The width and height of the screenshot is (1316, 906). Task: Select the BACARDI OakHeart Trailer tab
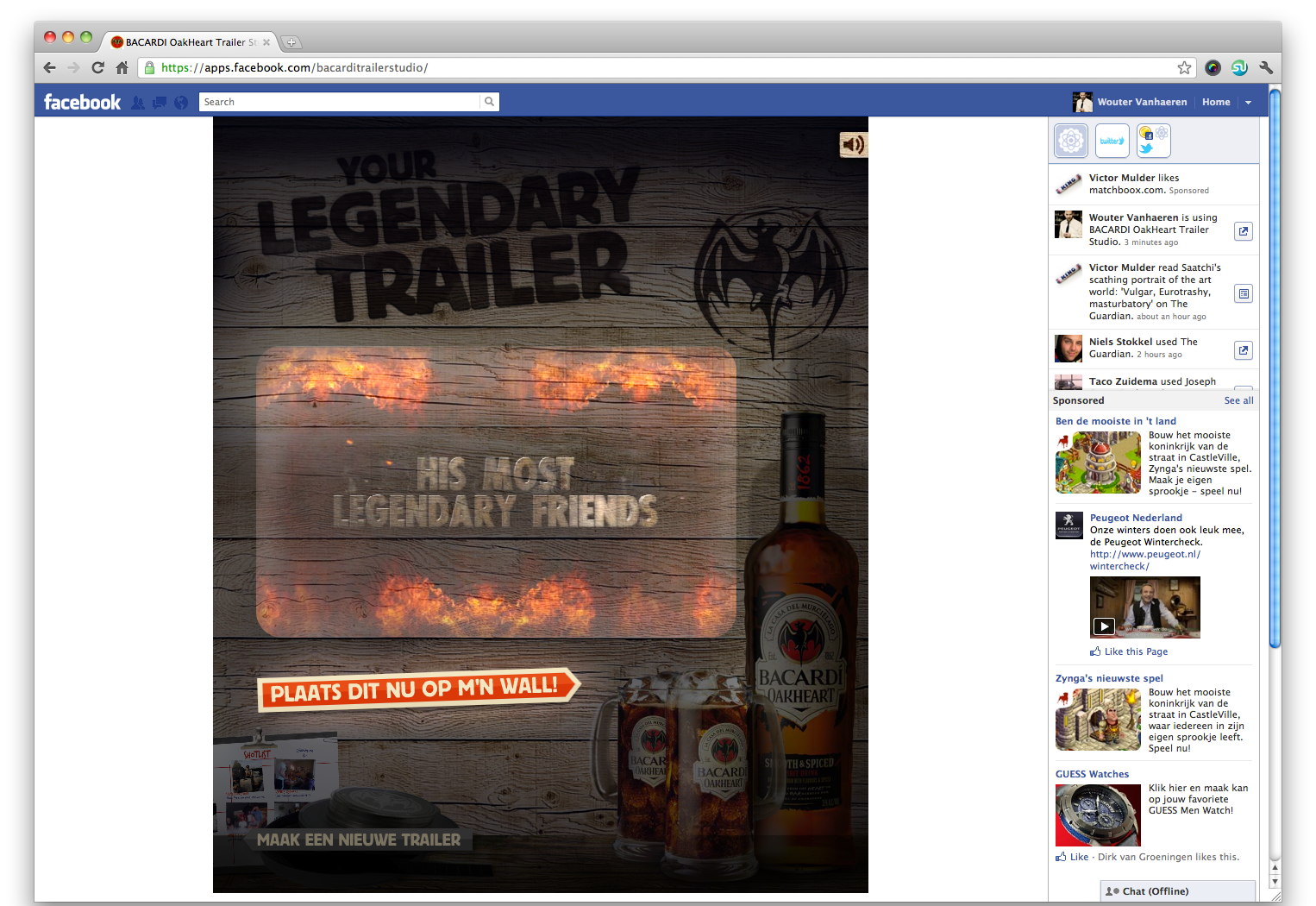[190, 41]
